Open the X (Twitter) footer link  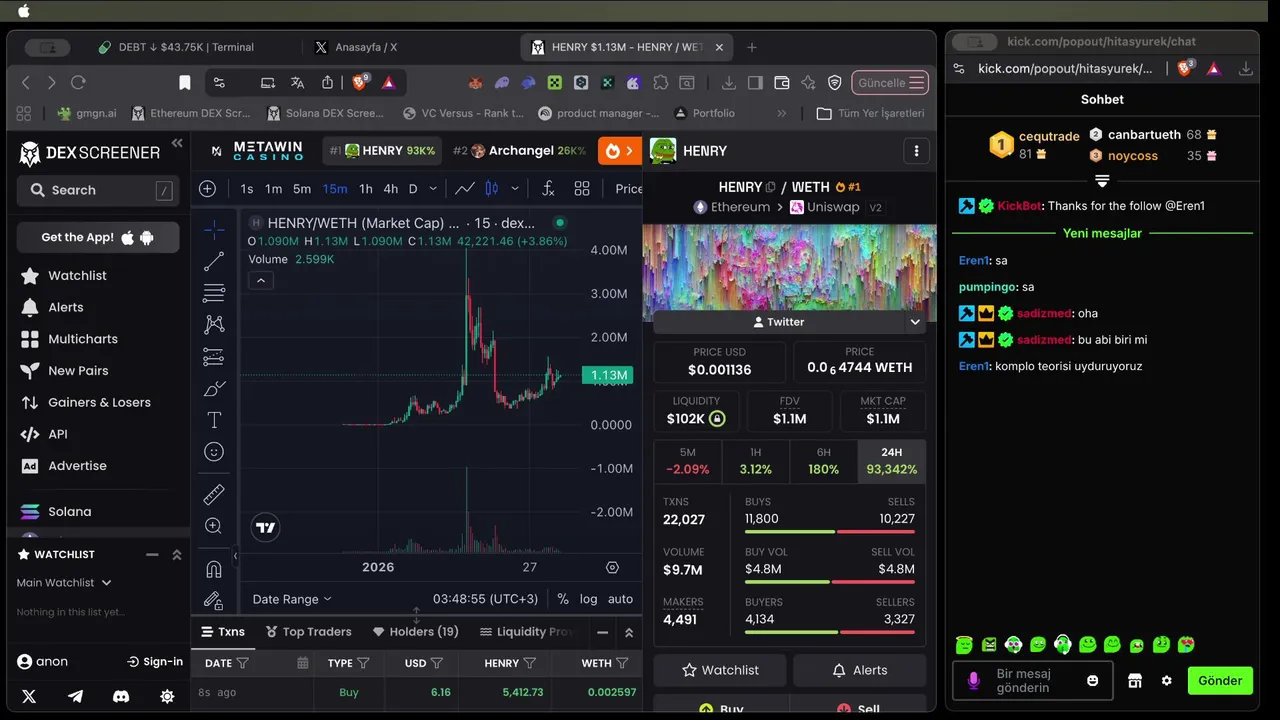(29, 696)
